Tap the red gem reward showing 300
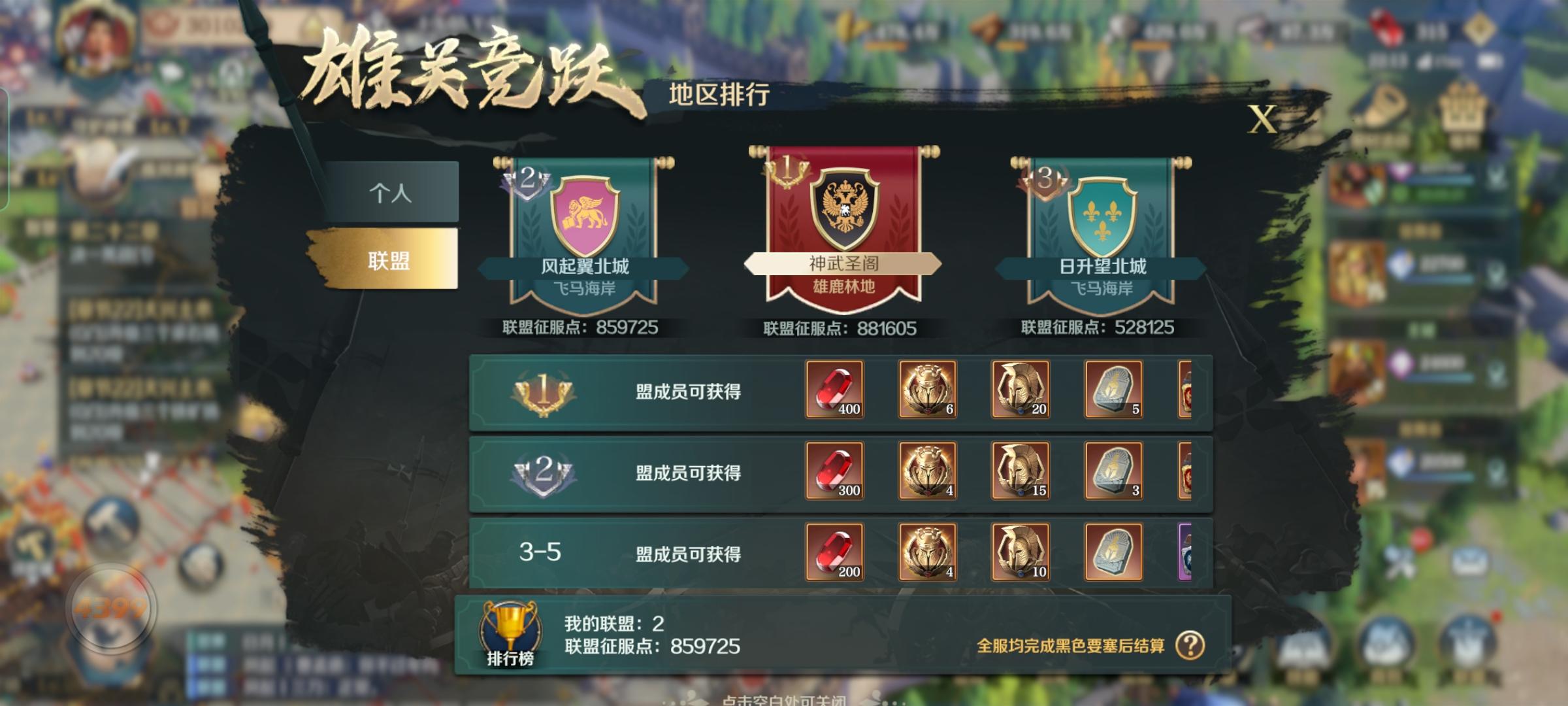The width and height of the screenshot is (1568, 706). [x=834, y=471]
